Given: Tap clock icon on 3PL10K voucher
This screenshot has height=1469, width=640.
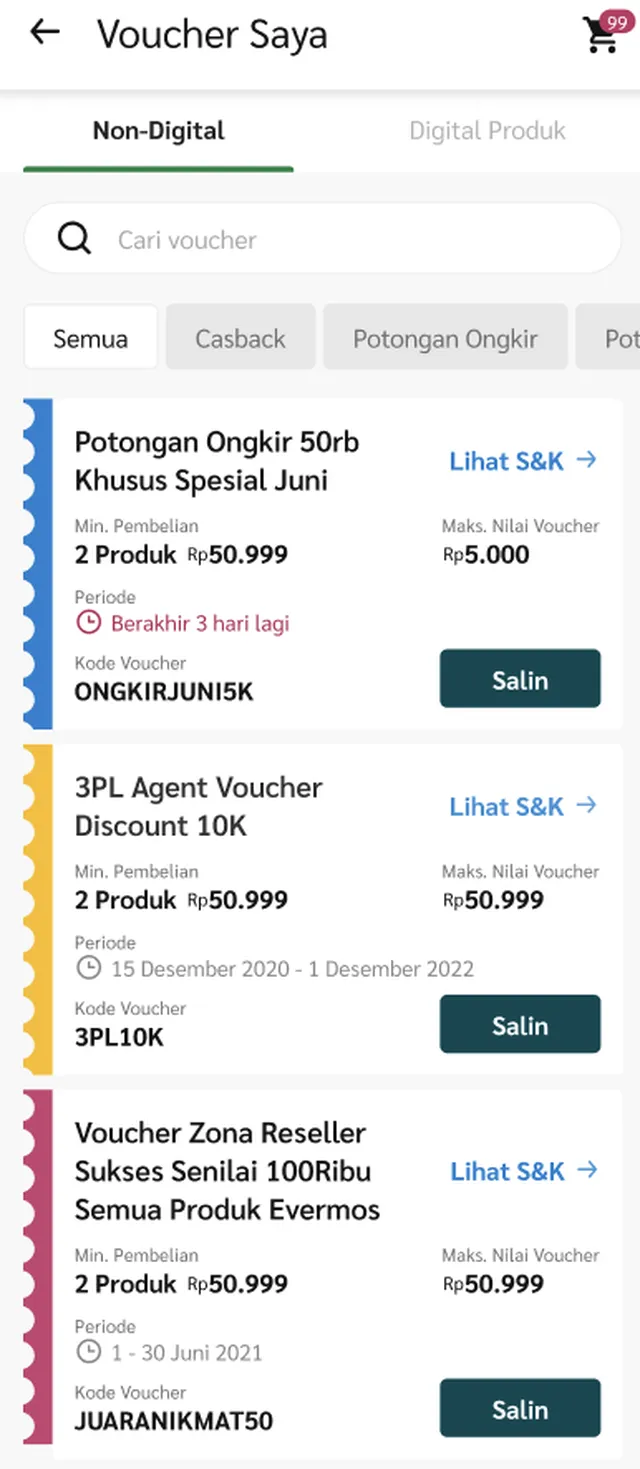Looking at the screenshot, I should [x=89, y=968].
